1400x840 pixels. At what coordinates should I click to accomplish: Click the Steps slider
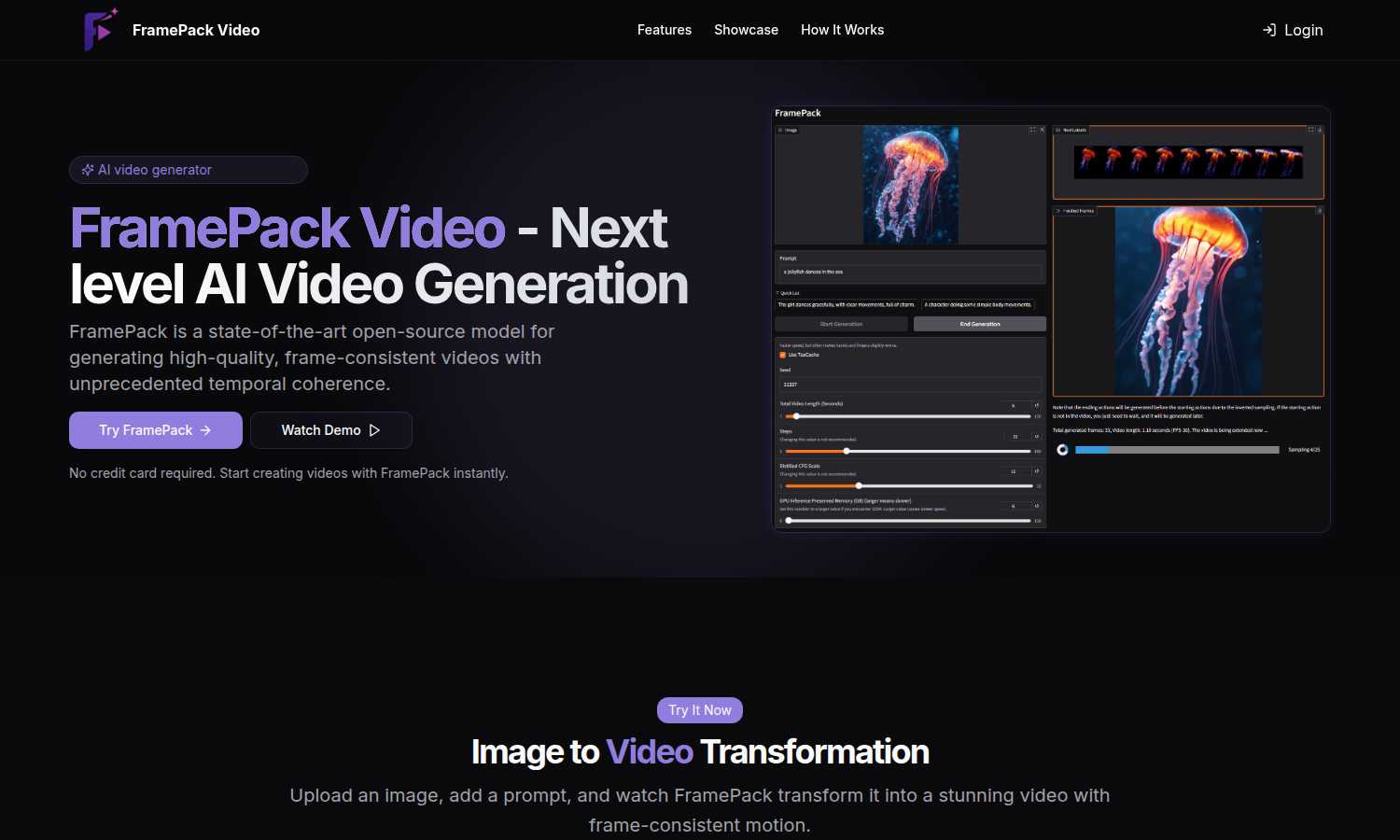pos(908,451)
